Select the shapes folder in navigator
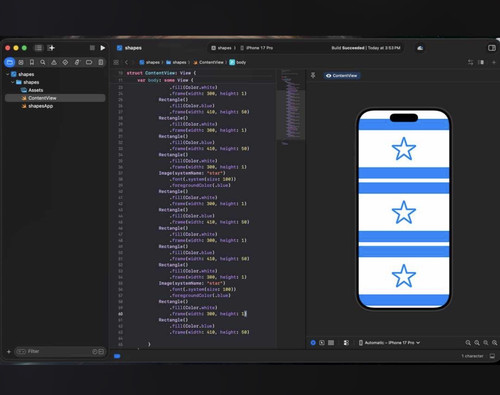 (x=28, y=82)
